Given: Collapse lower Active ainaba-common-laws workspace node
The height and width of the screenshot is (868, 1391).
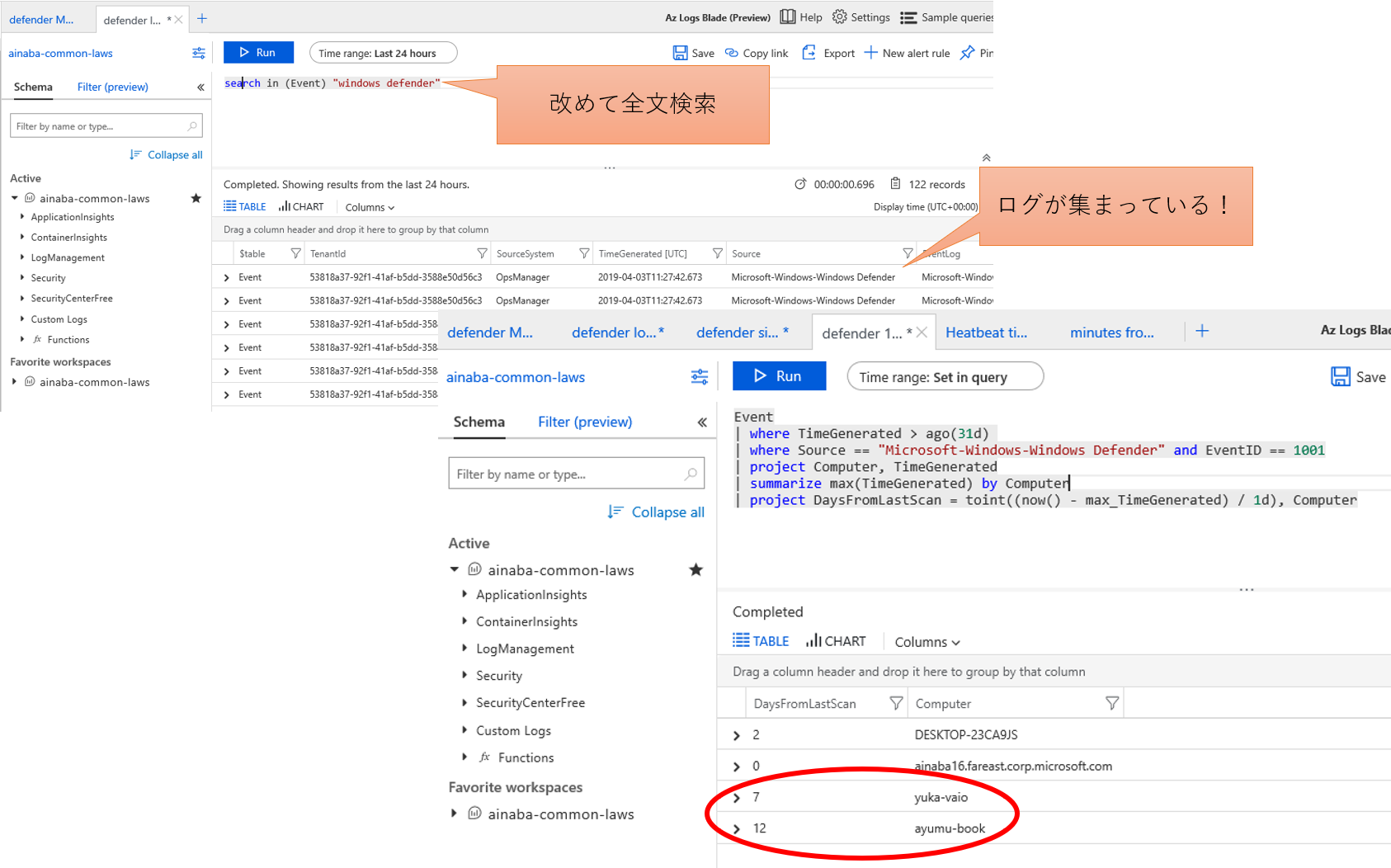Looking at the screenshot, I should (x=454, y=569).
